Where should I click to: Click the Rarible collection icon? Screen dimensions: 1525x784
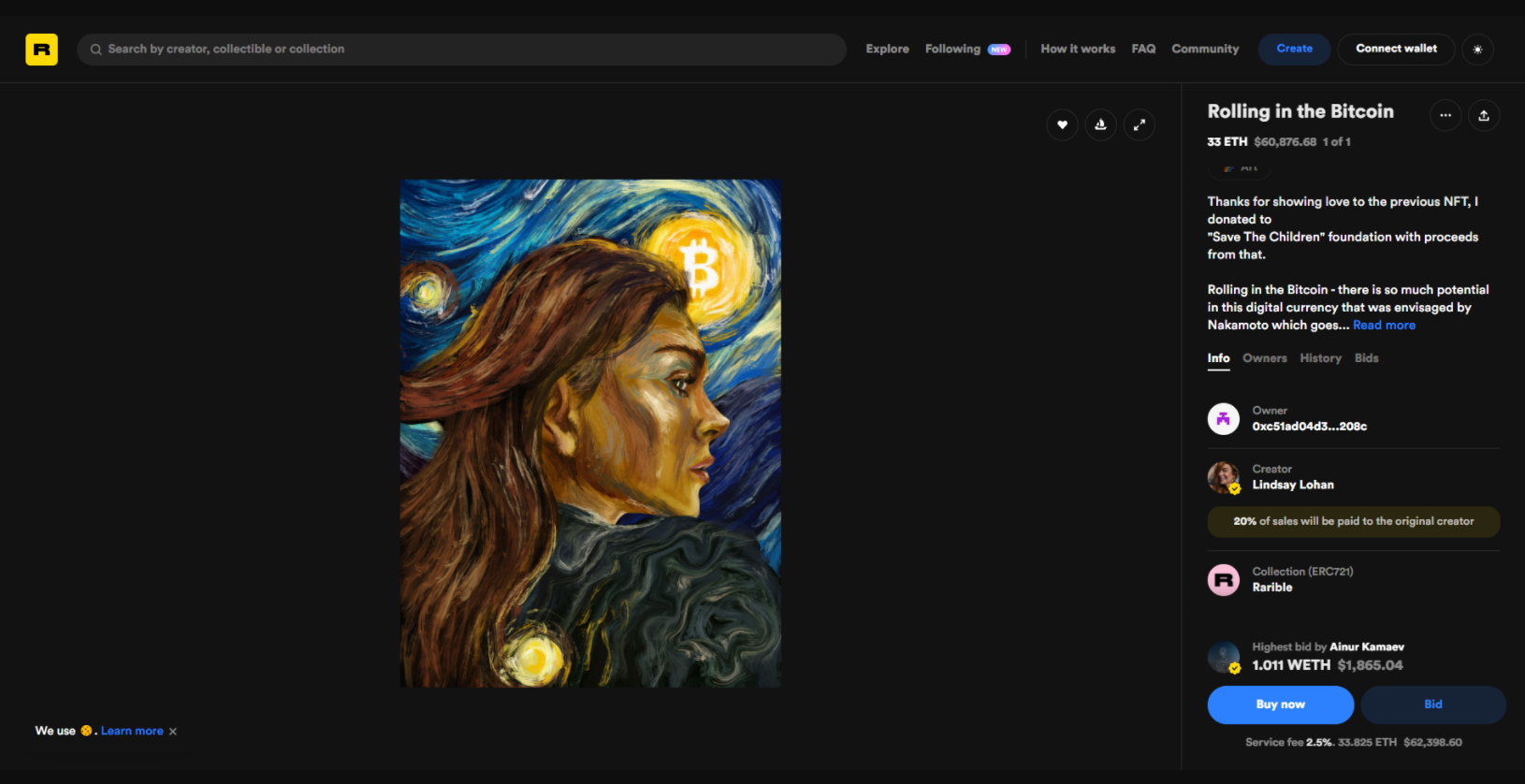[1223, 580]
